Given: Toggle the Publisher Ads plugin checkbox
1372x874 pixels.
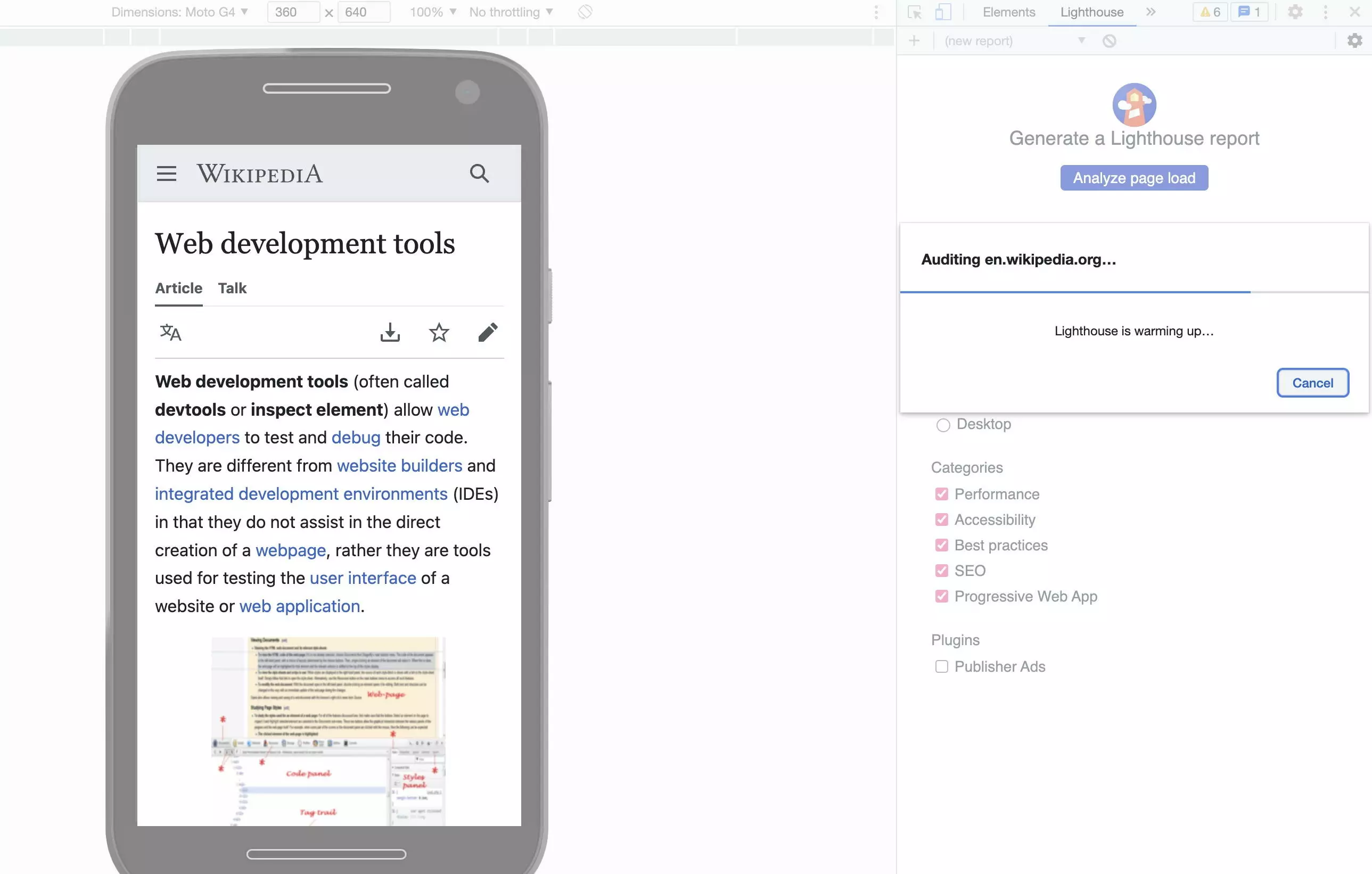Looking at the screenshot, I should click(x=940, y=666).
